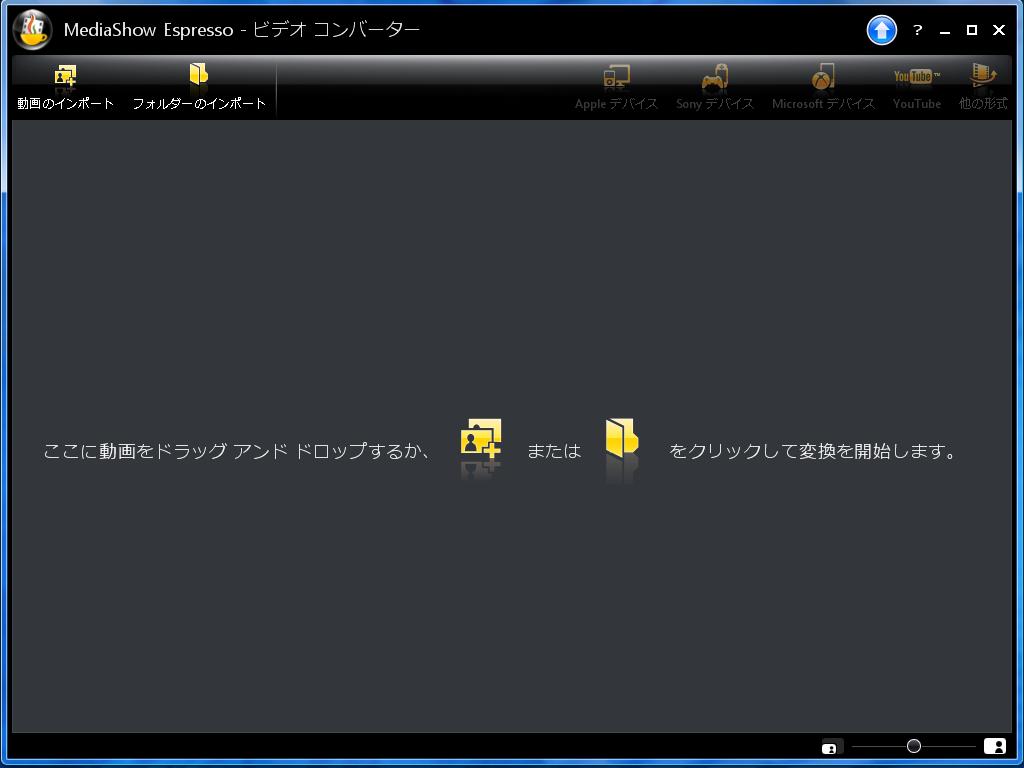Minimize the MediaShow Espresso window
The image size is (1024, 768).
[944, 30]
